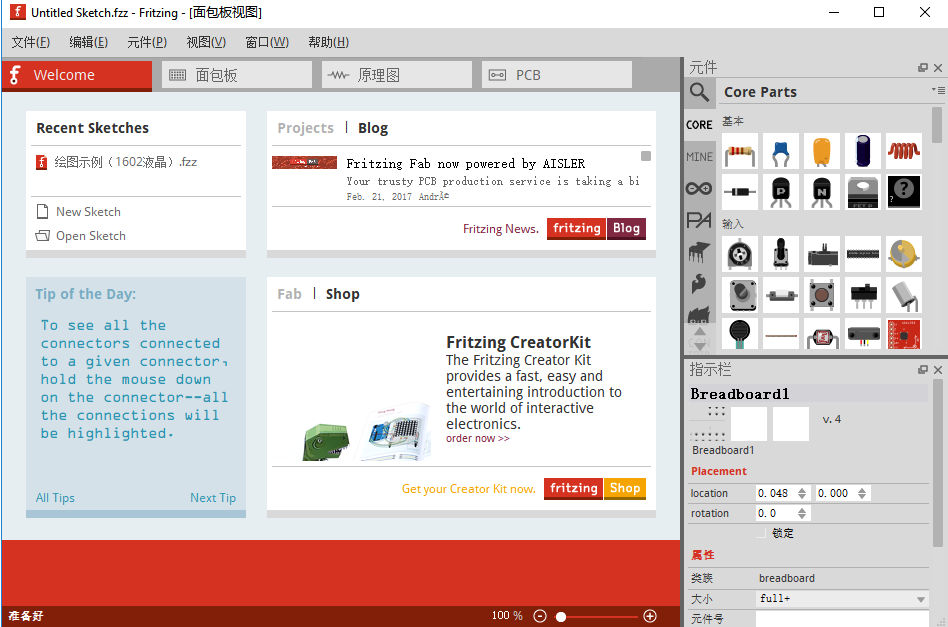The image size is (948, 627).
Task: Select the PNP transistor part
Action: tap(781, 192)
